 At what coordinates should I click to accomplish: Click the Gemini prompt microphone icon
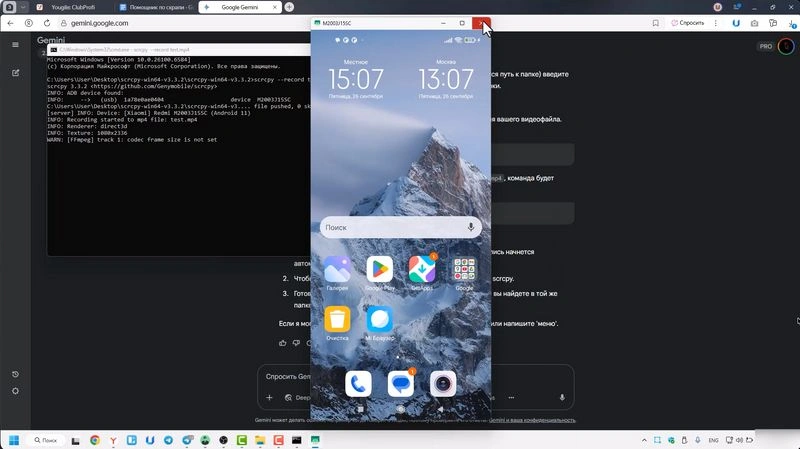click(x=562, y=397)
